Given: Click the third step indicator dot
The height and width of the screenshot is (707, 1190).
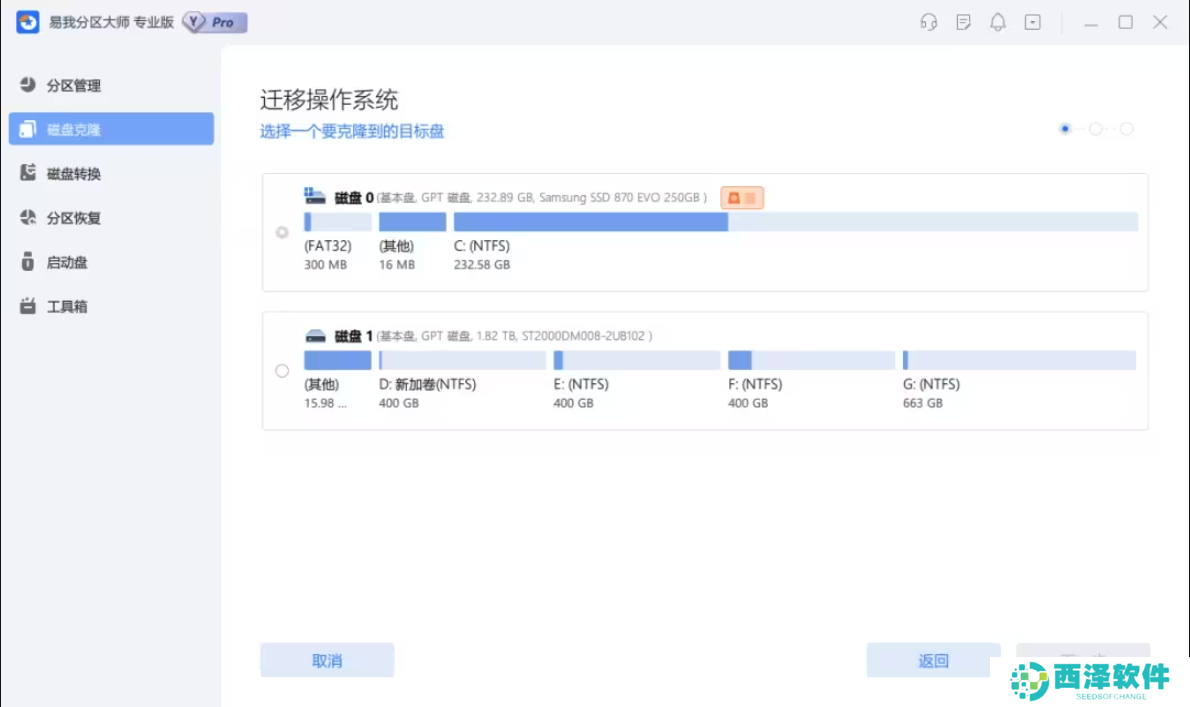Looking at the screenshot, I should (1126, 129).
